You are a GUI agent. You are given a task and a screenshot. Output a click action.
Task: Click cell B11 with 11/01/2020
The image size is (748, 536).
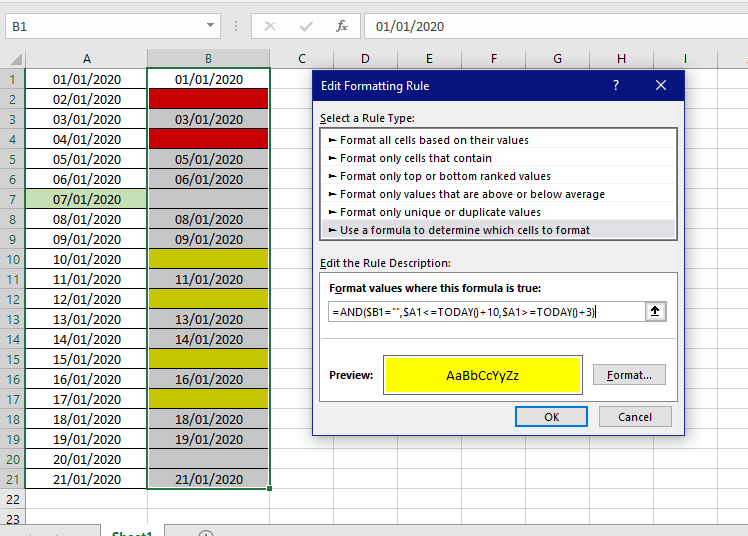click(208, 279)
